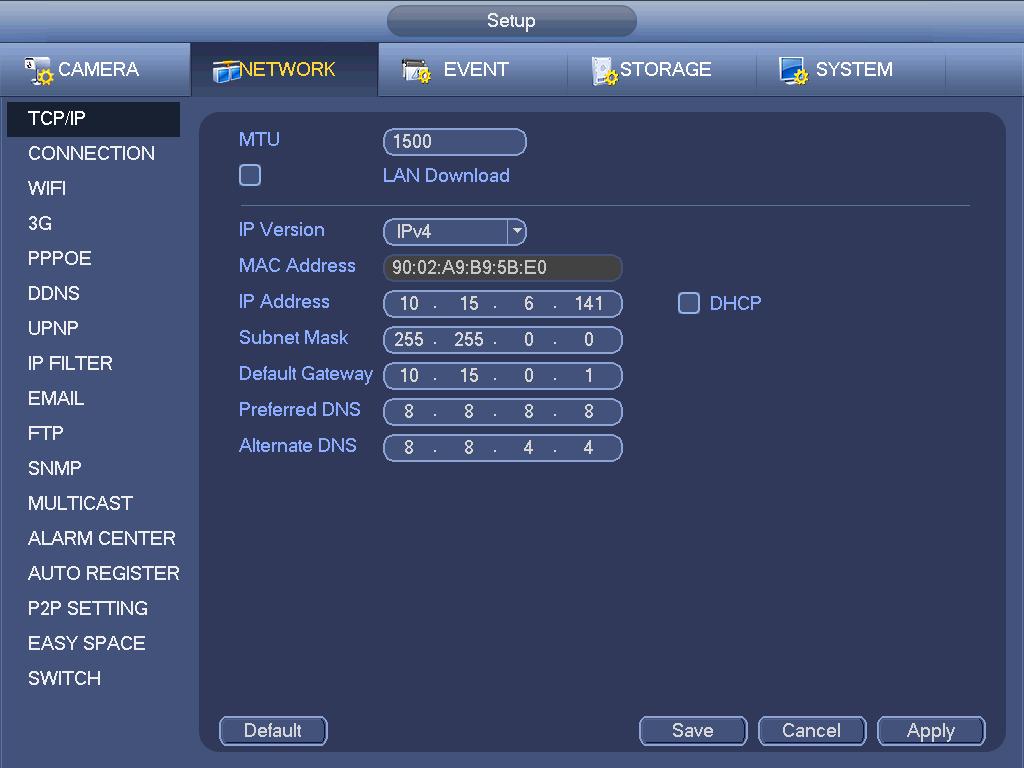Open UPNP settings in sidebar
This screenshot has height=768, width=1024.
pos(53,328)
